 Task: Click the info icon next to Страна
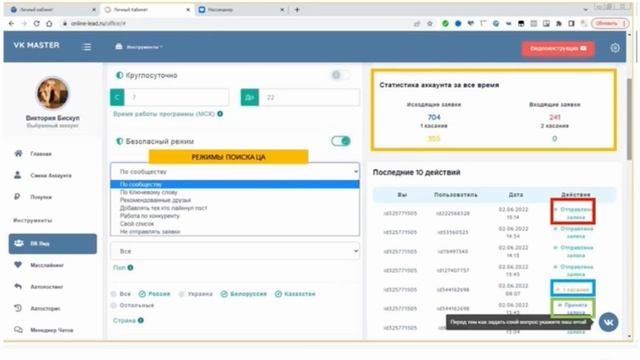140,320
